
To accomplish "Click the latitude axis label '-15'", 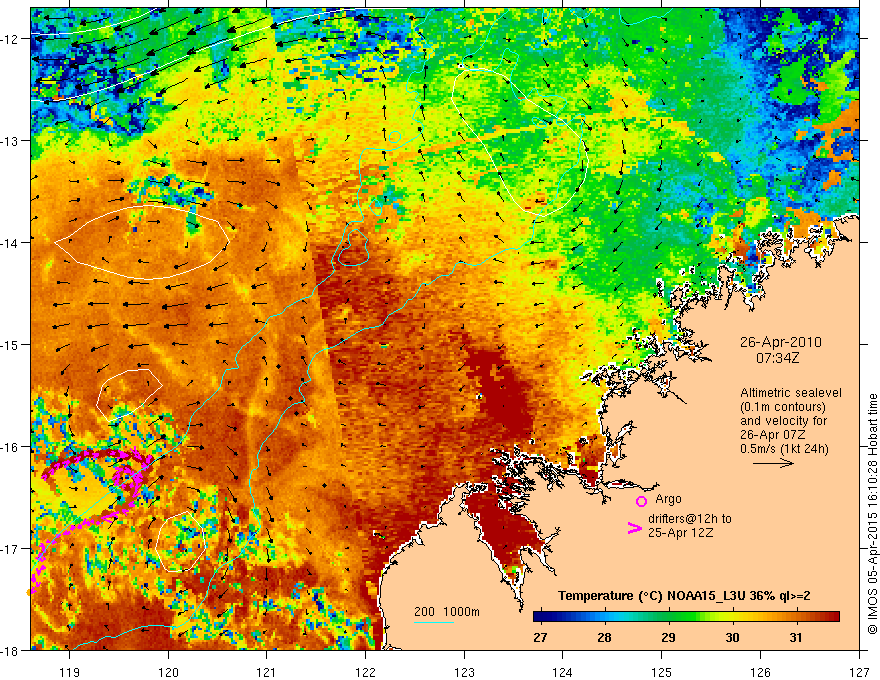I will pyautogui.click(x=10, y=344).
